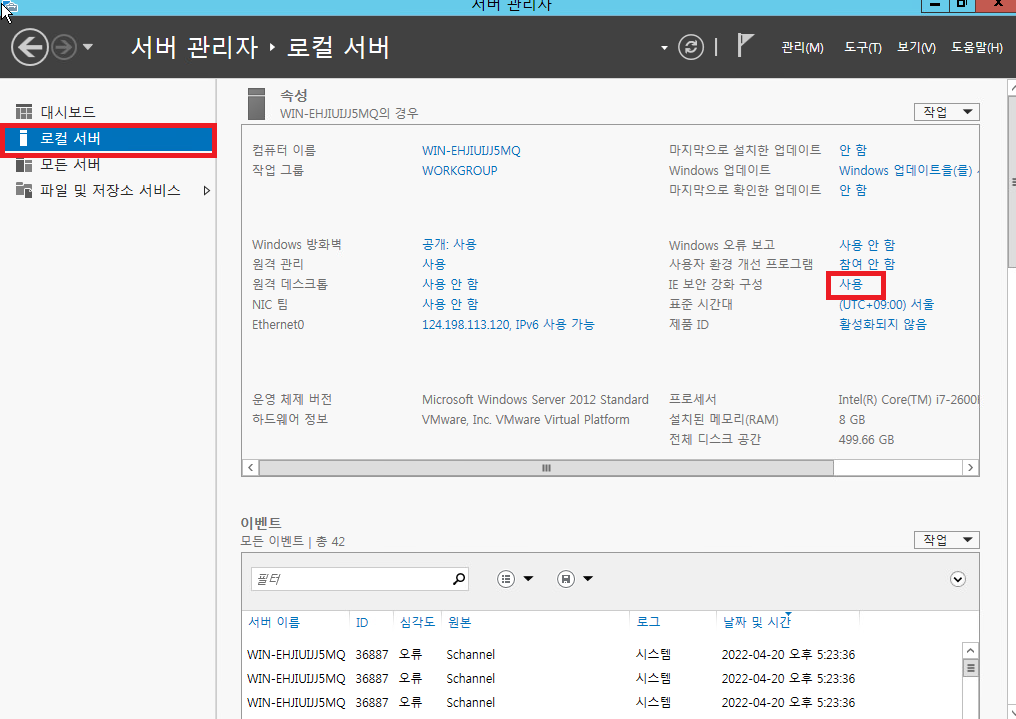Sort events by 로그 column

point(648,622)
